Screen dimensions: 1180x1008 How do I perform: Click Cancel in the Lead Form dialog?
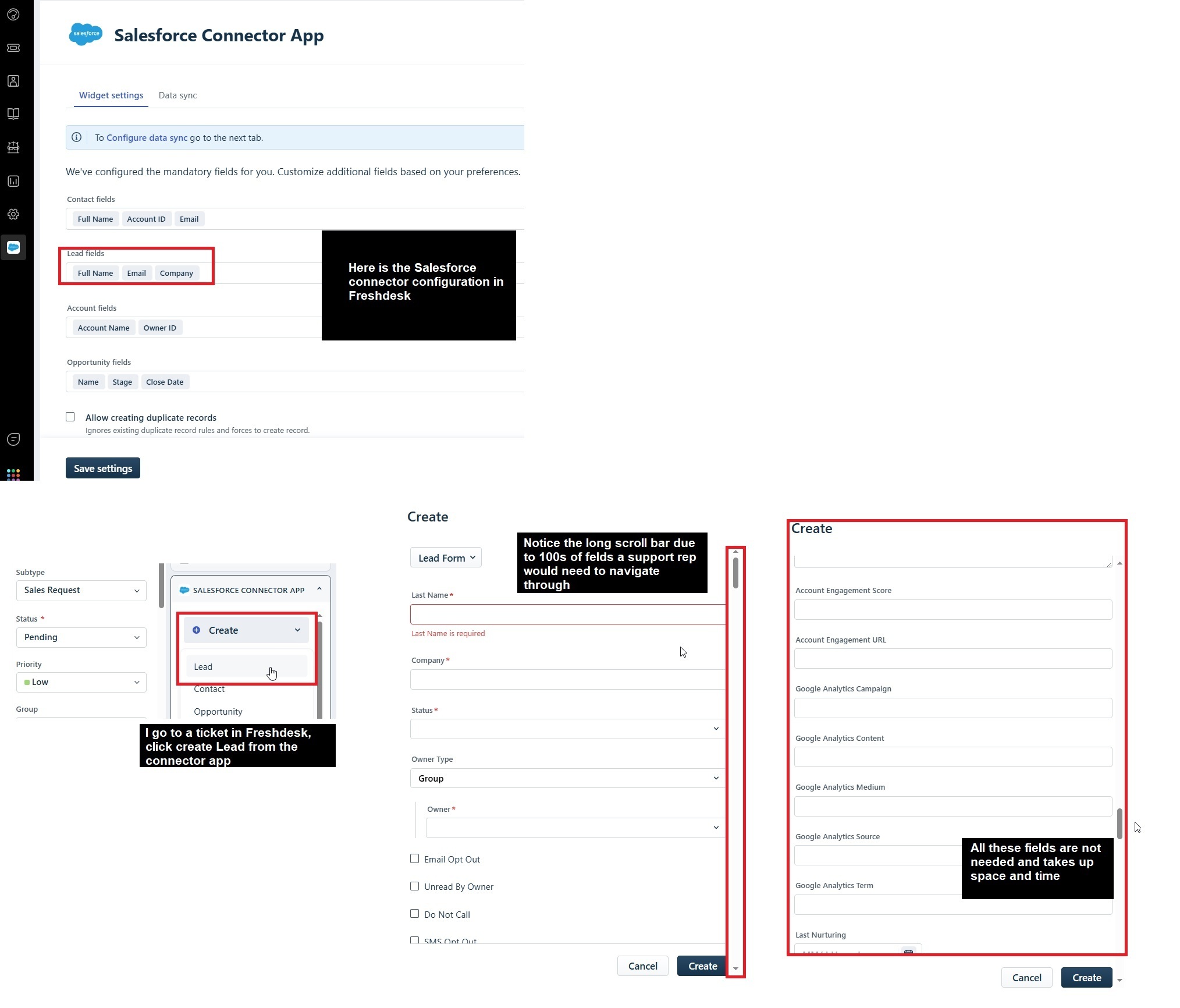643,966
